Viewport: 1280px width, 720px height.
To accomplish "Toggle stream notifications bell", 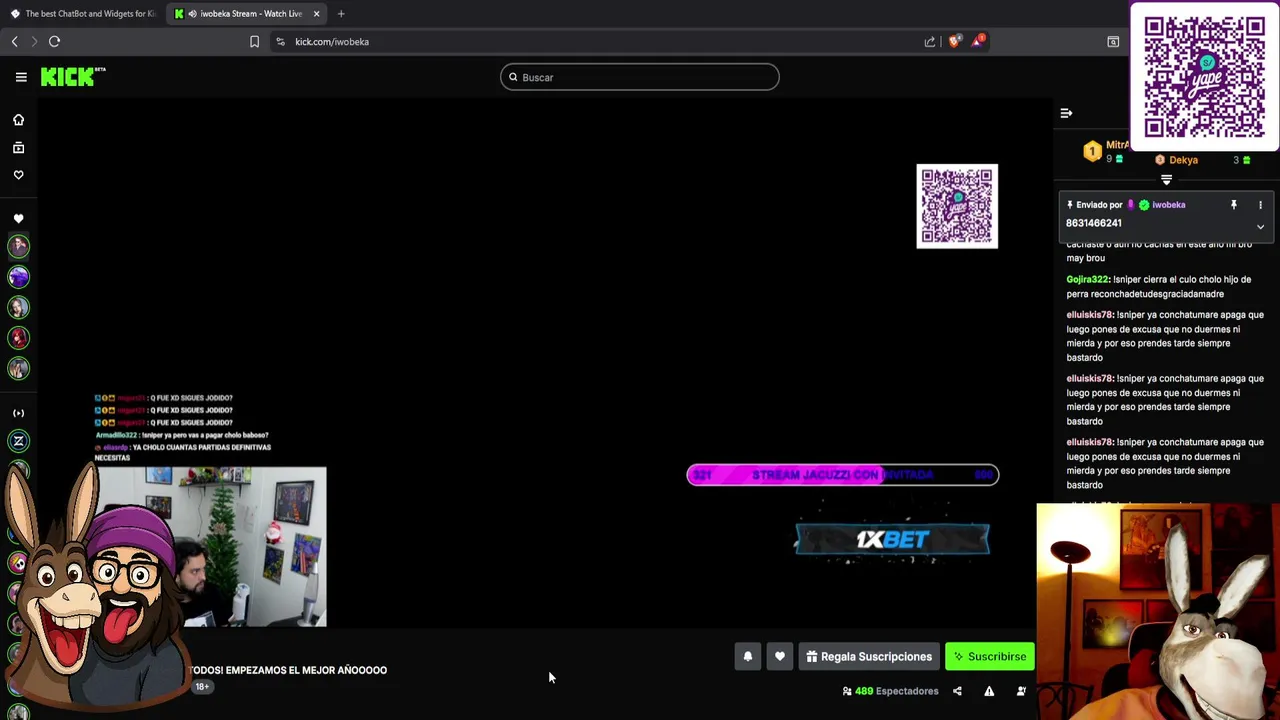I will [747, 657].
